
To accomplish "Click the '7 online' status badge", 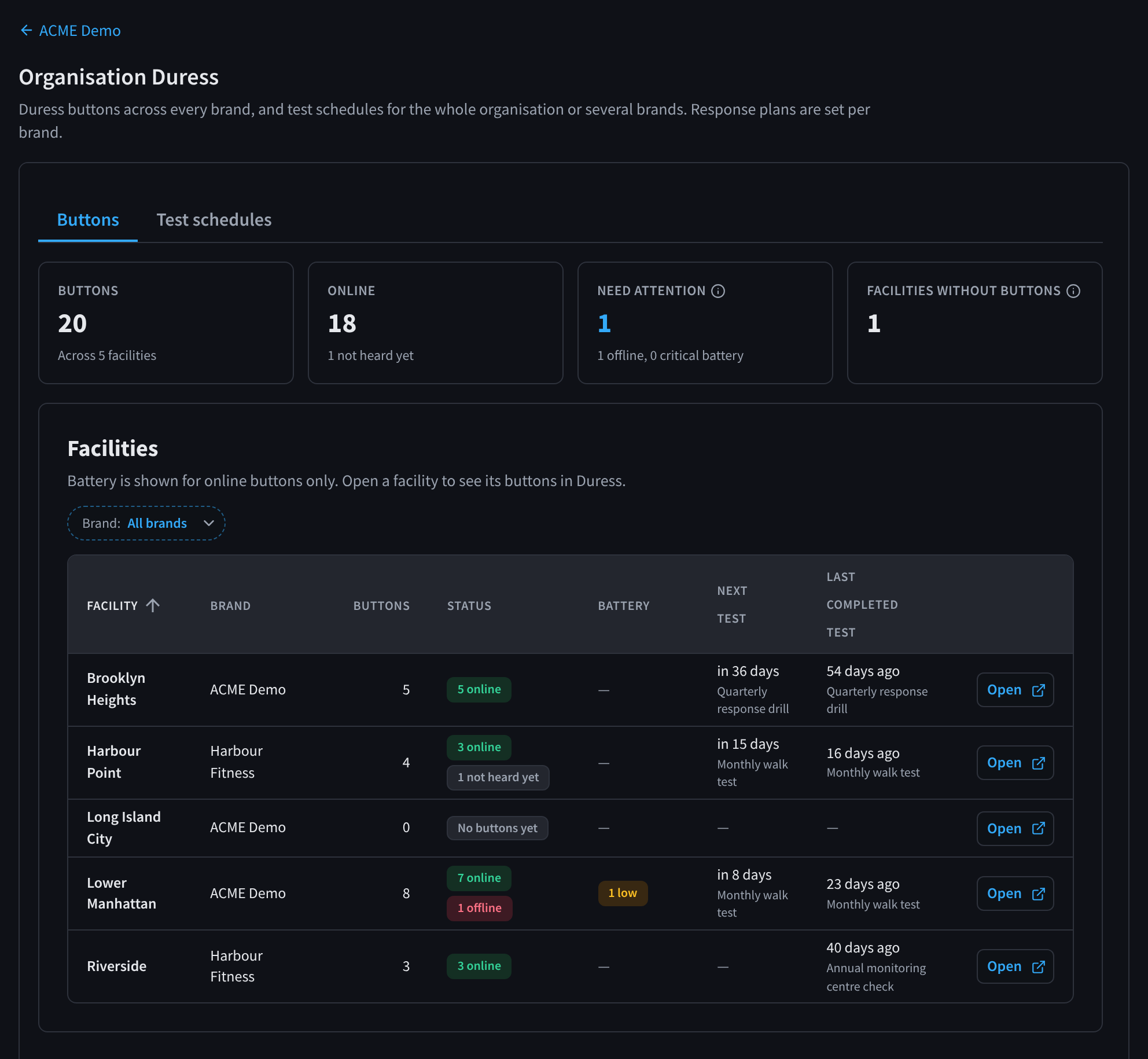I will tap(479, 878).
